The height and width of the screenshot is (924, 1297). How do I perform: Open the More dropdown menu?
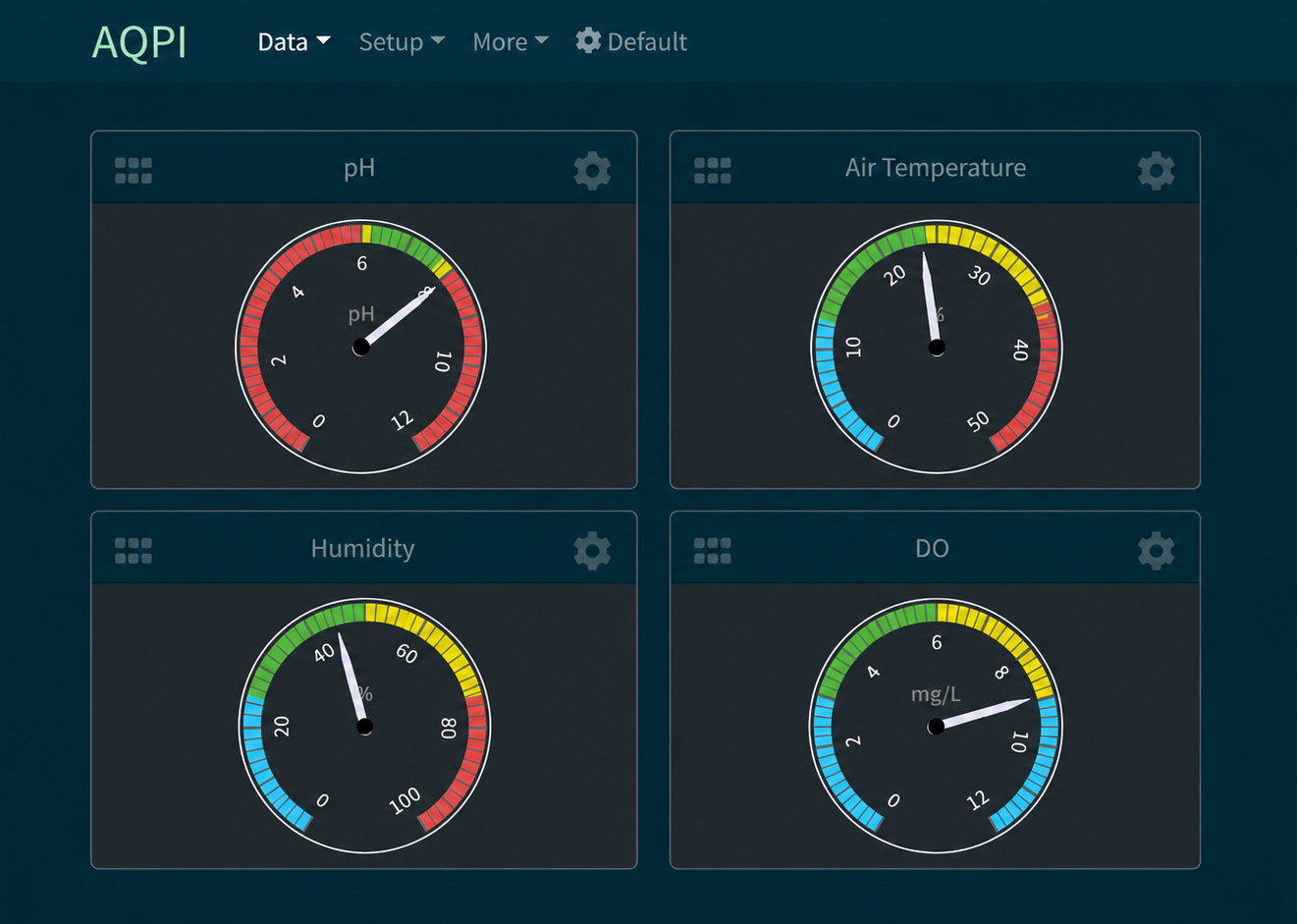[510, 41]
